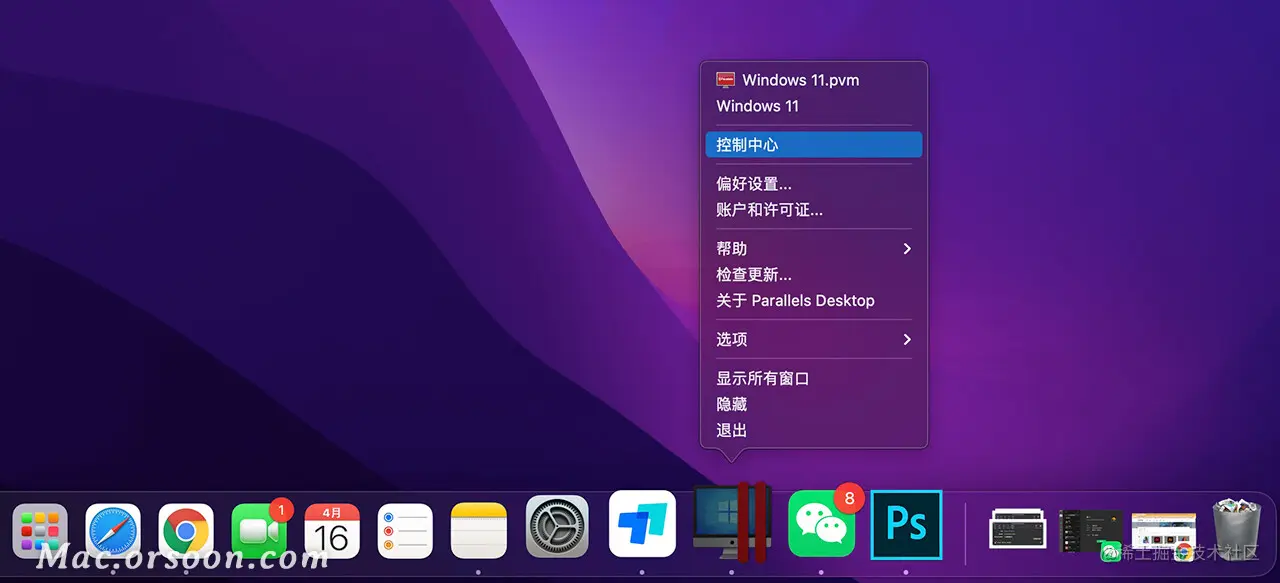The height and width of the screenshot is (583, 1280).
Task: Open System Preferences gear icon
Action: pyautogui.click(x=557, y=526)
